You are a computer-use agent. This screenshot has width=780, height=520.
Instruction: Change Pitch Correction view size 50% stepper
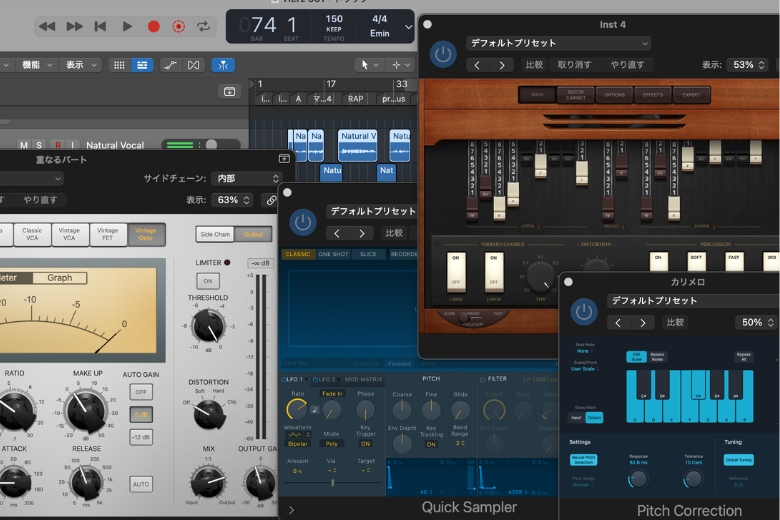pyautogui.click(x=757, y=322)
